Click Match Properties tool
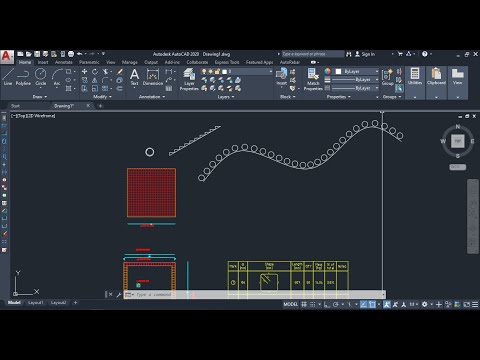Image resolution: width=480 pixels, height=360 pixels. [313, 79]
